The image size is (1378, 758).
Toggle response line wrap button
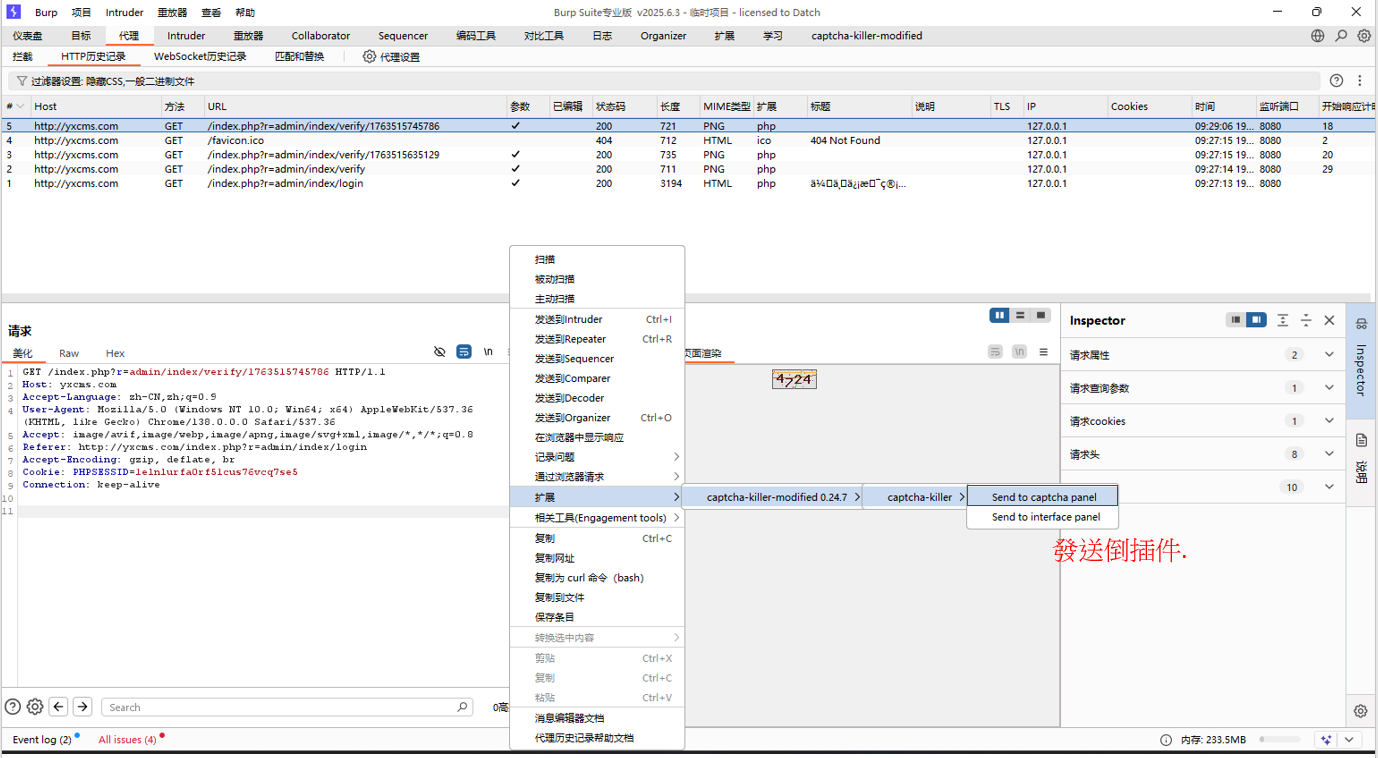(x=995, y=352)
